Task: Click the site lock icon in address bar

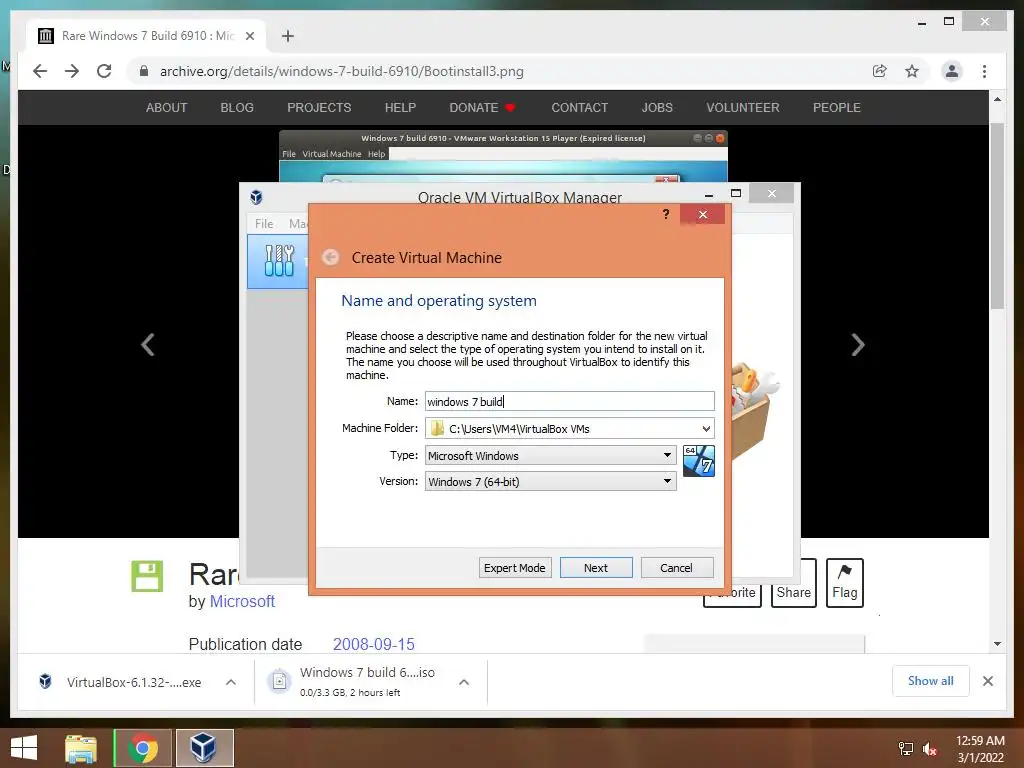Action: click(x=144, y=71)
